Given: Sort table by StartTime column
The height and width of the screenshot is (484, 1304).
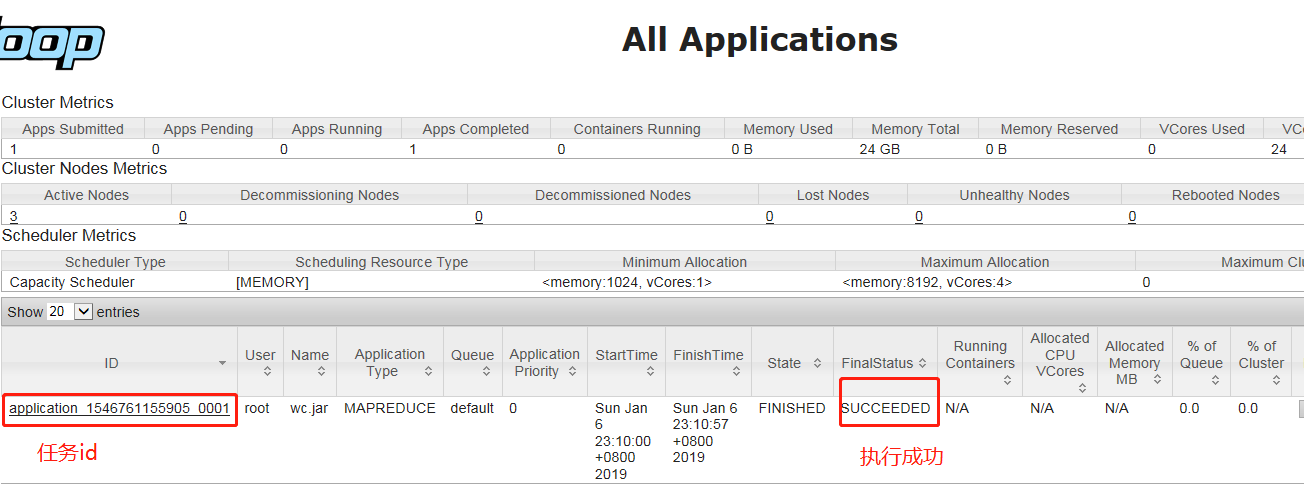Looking at the screenshot, I should pos(626,363).
